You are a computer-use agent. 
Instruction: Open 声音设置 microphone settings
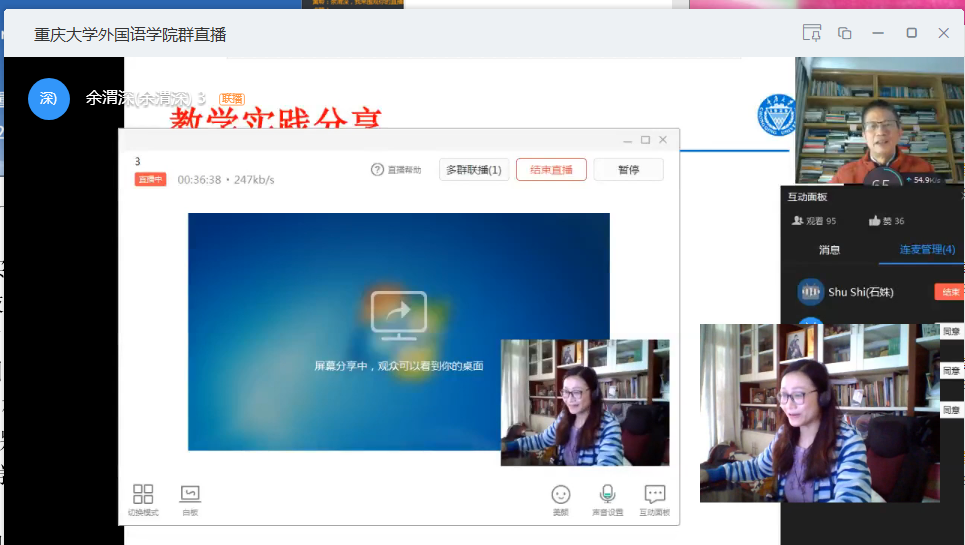pos(607,495)
